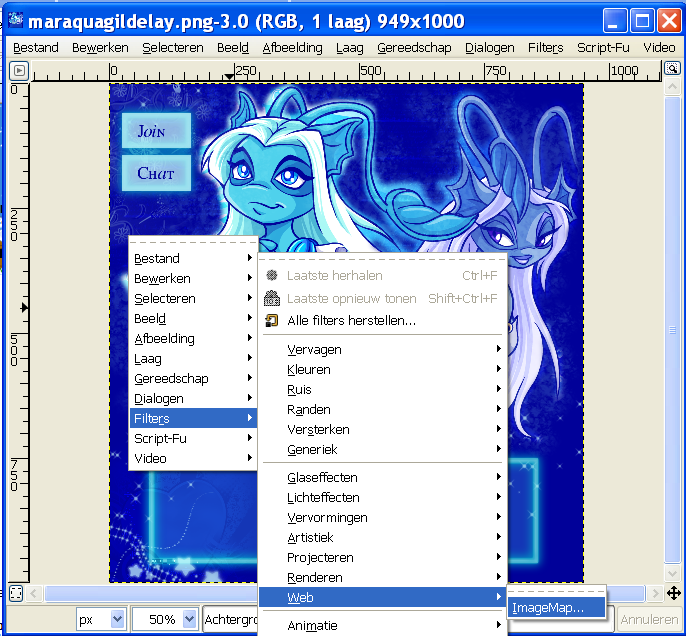Expand Gereedschap in the context menu
686x636 pixels.
tap(193, 379)
